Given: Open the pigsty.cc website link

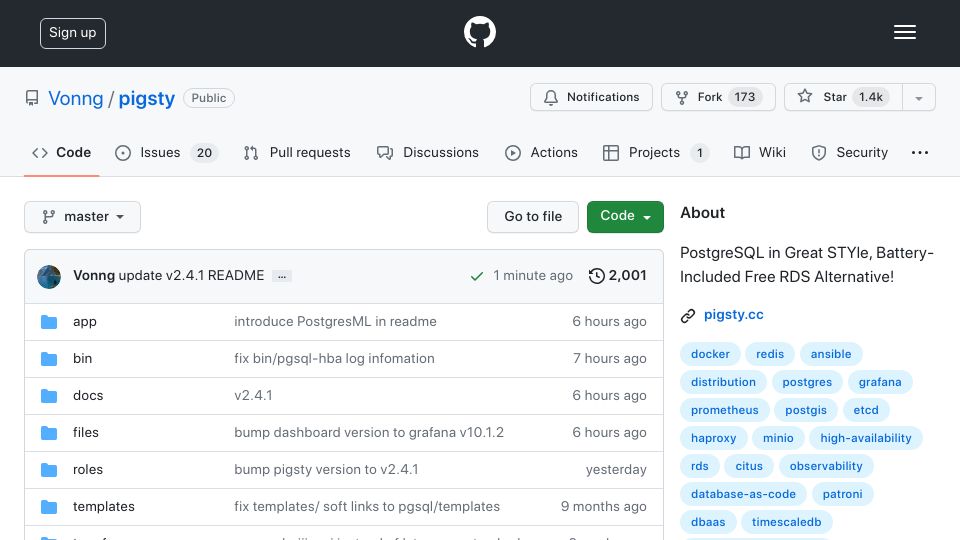Looking at the screenshot, I should click(x=733, y=315).
